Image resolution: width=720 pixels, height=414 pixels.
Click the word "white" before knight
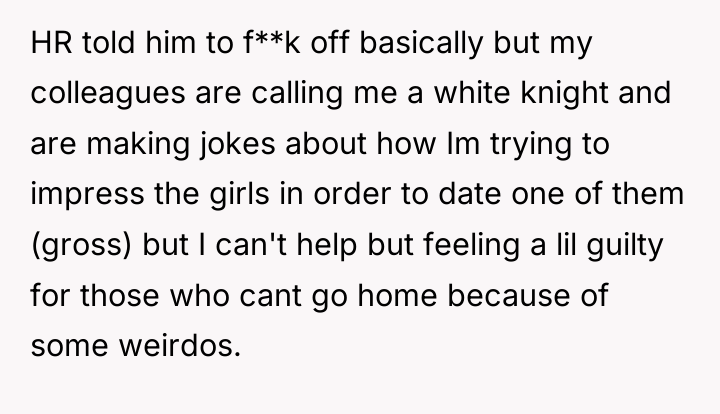(472, 93)
